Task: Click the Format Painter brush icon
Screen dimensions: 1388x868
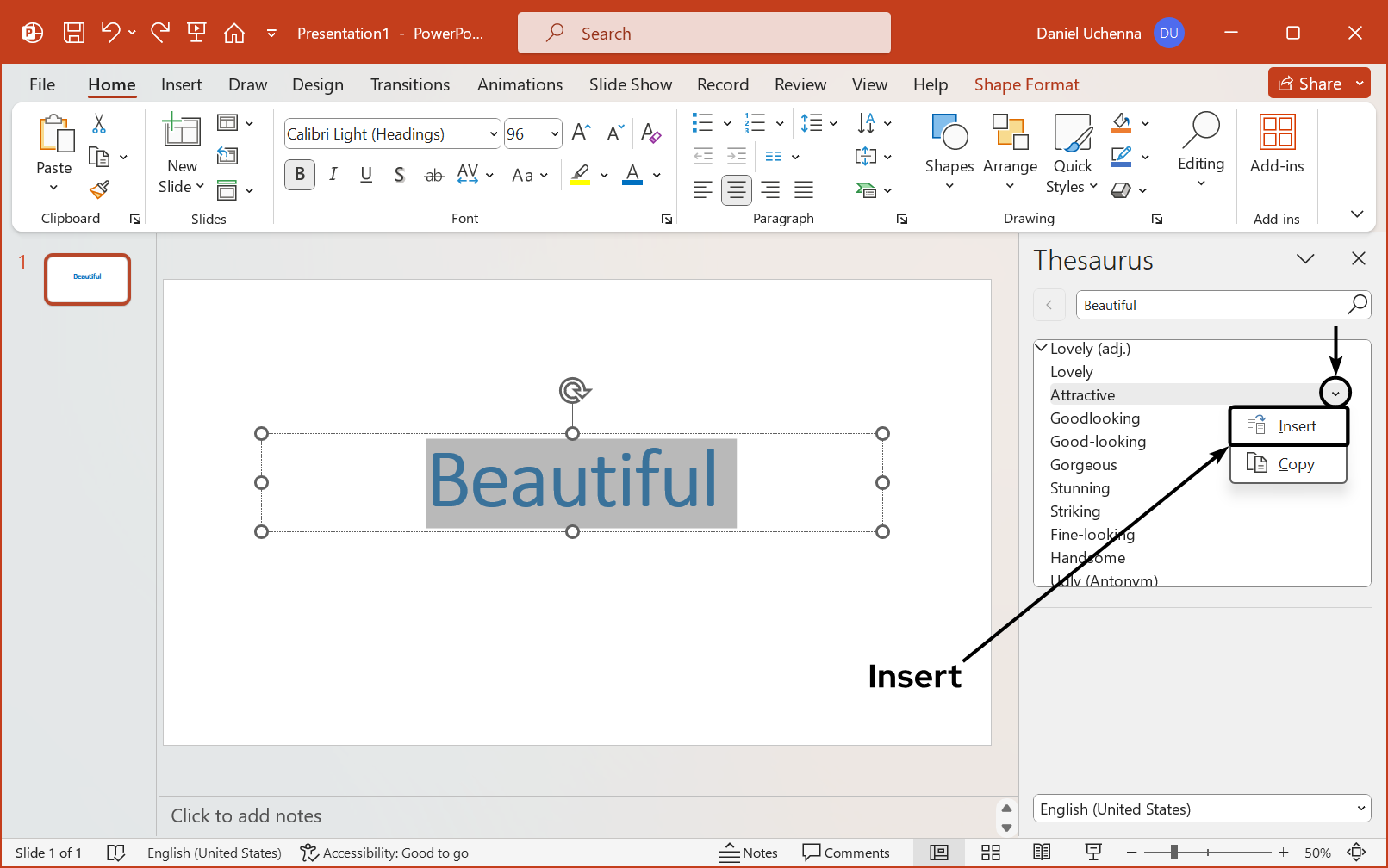Action: point(100,189)
